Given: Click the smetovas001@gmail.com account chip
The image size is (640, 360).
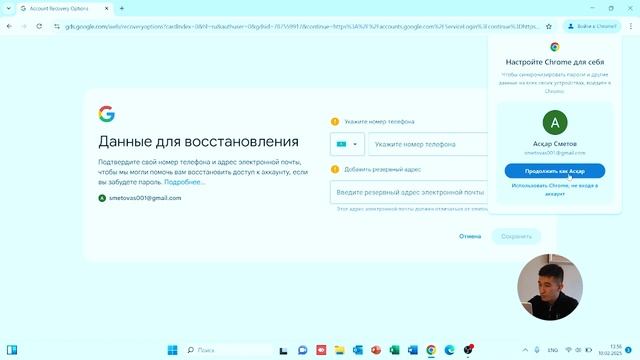Looking at the screenshot, I should coord(140,198).
